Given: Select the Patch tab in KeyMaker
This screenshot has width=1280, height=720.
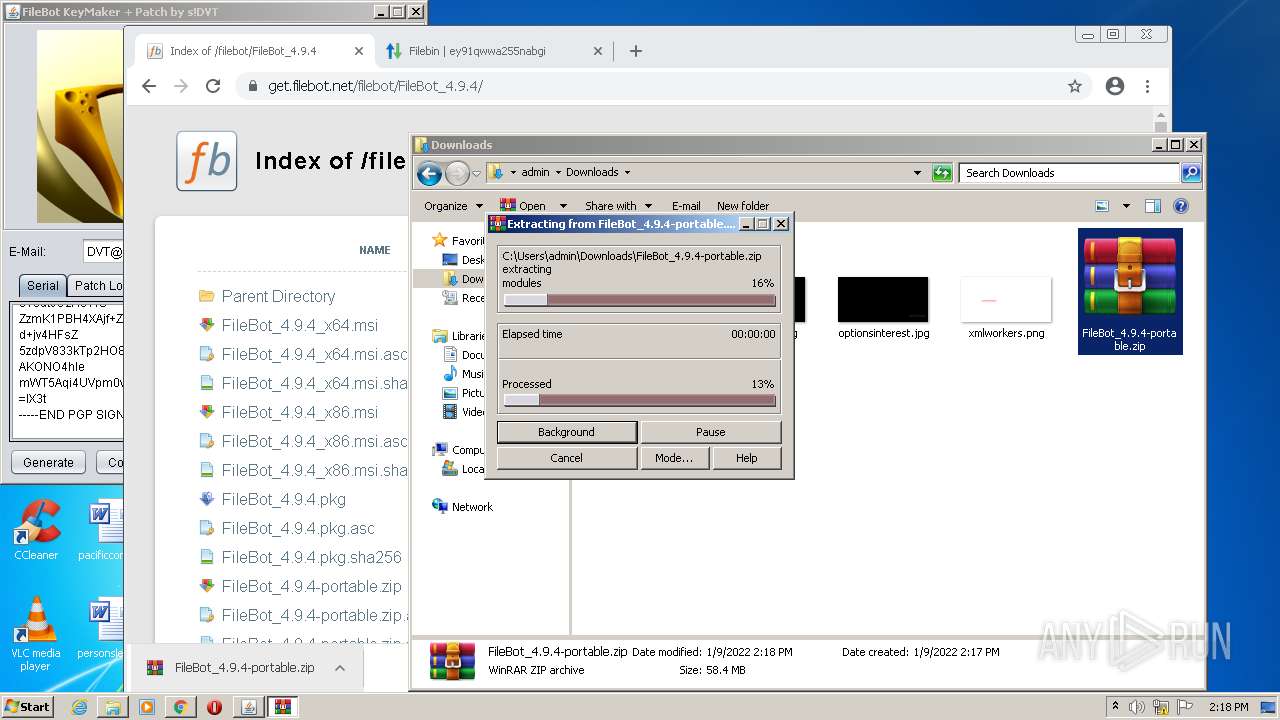Looking at the screenshot, I should [x=97, y=285].
